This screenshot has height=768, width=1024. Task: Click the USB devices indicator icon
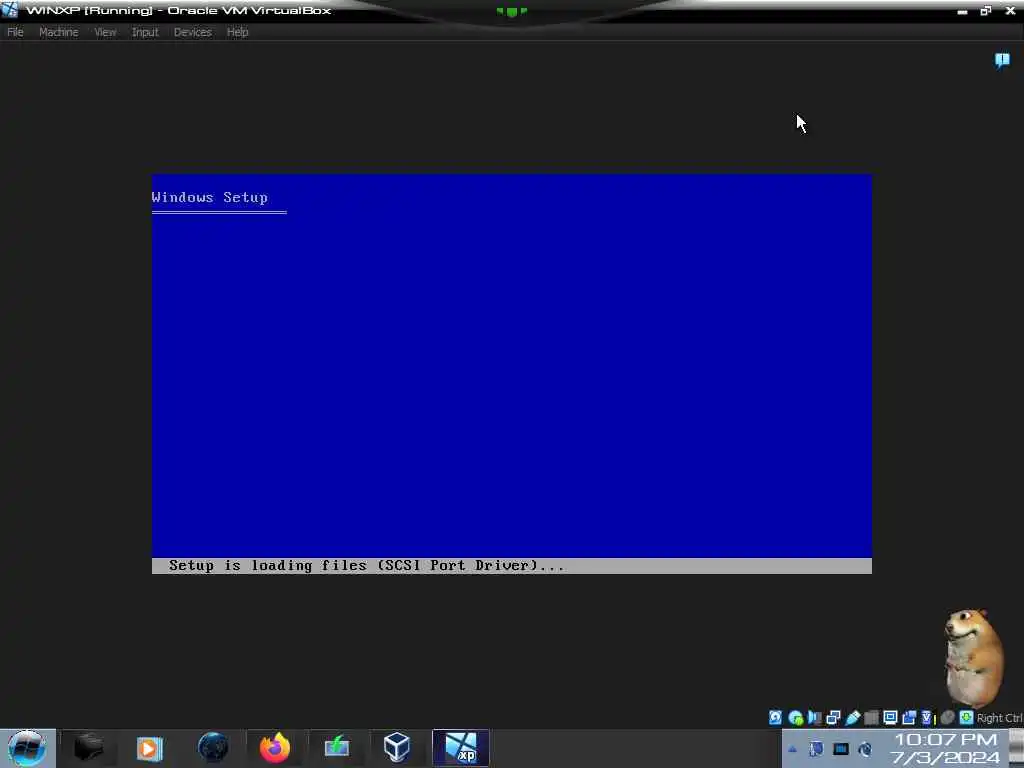coord(852,718)
